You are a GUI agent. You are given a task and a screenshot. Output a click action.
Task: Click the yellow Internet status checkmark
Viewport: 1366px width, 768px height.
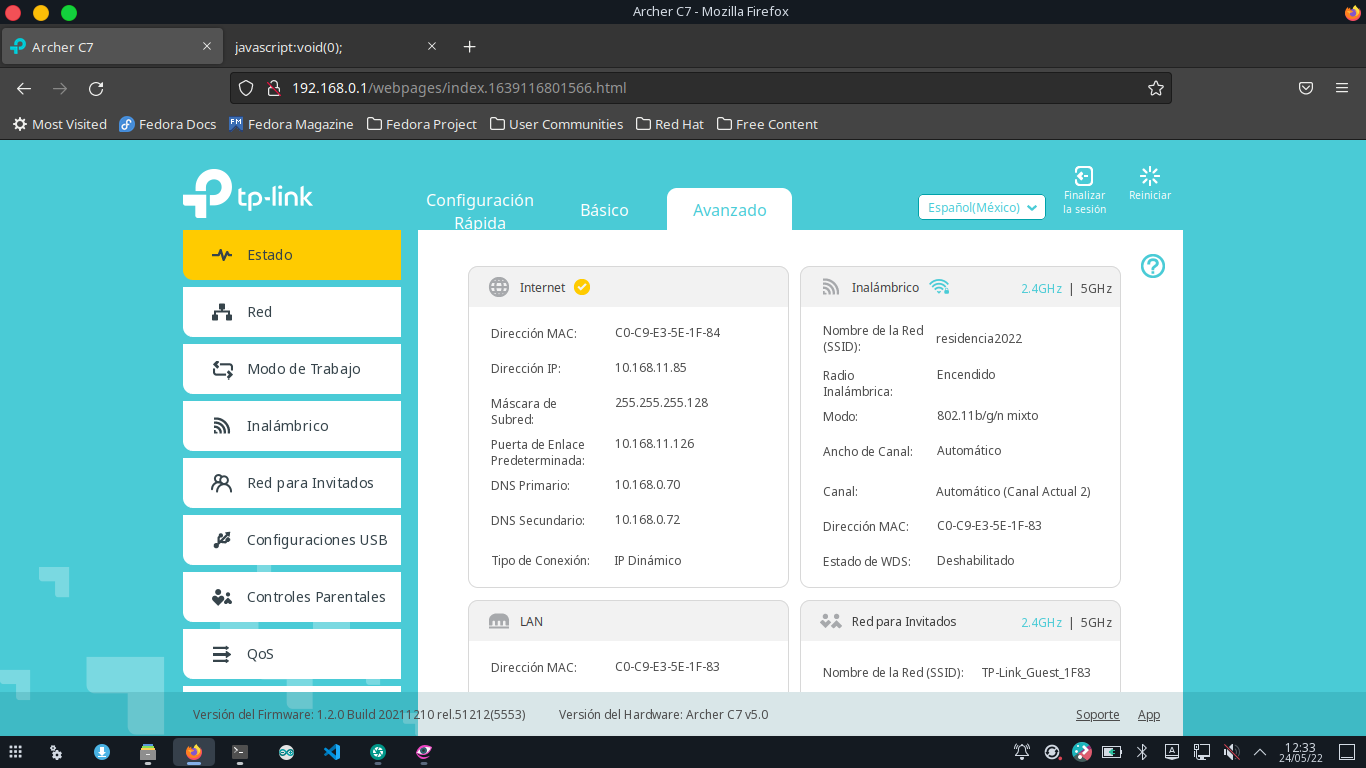click(582, 287)
